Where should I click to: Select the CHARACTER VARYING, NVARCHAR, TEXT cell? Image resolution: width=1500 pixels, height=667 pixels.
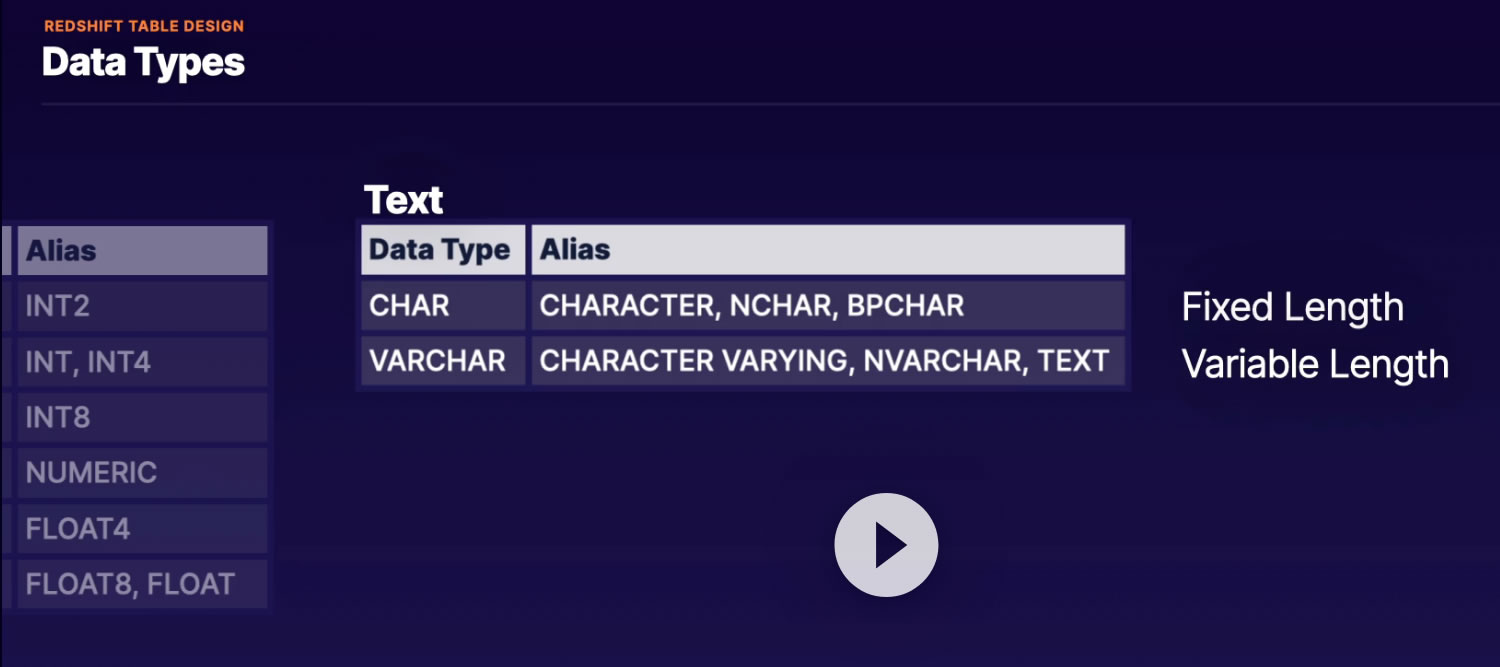coord(827,361)
